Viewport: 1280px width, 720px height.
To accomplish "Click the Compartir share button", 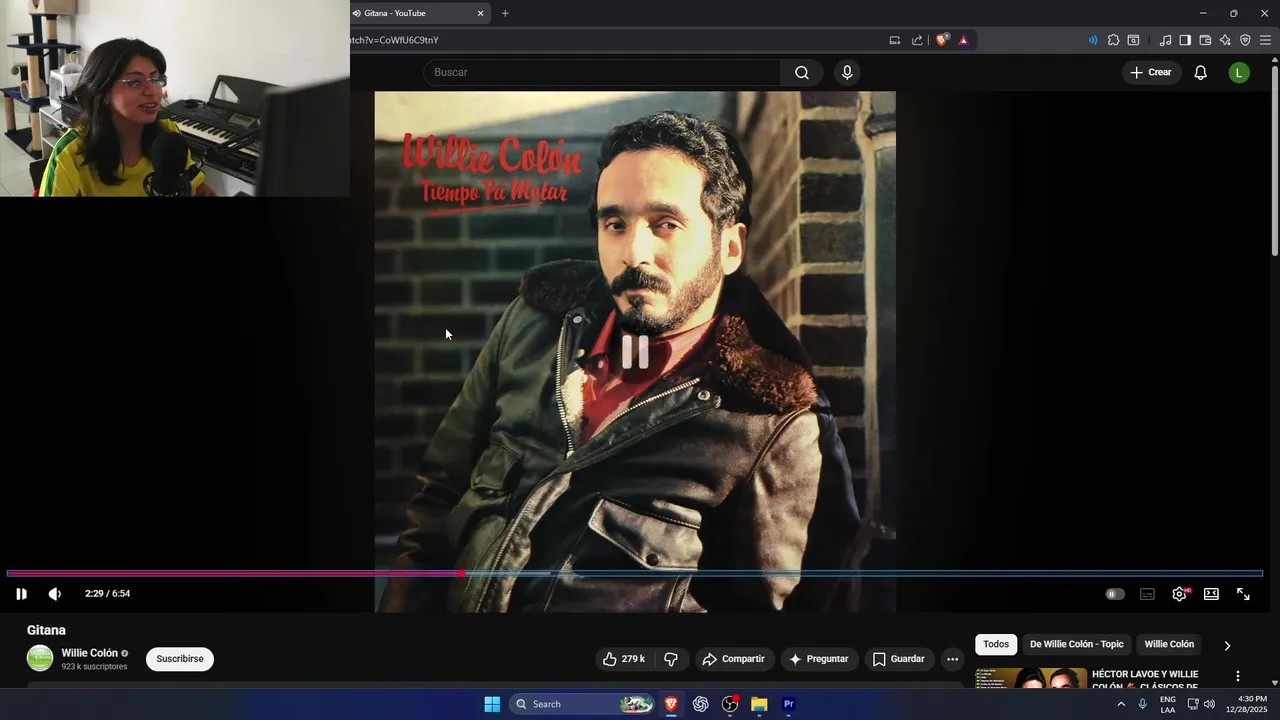I will click(734, 659).
